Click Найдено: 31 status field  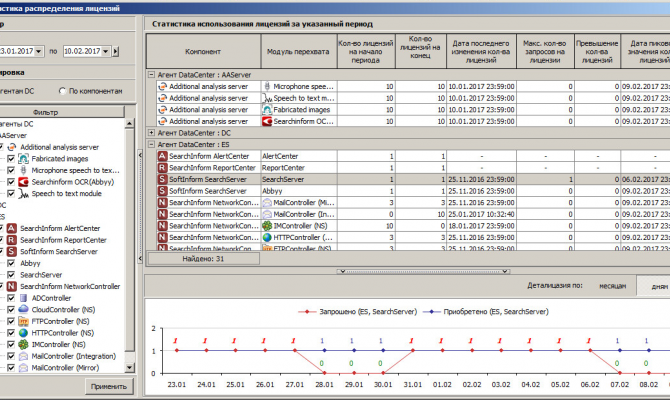tap(203, 259)
